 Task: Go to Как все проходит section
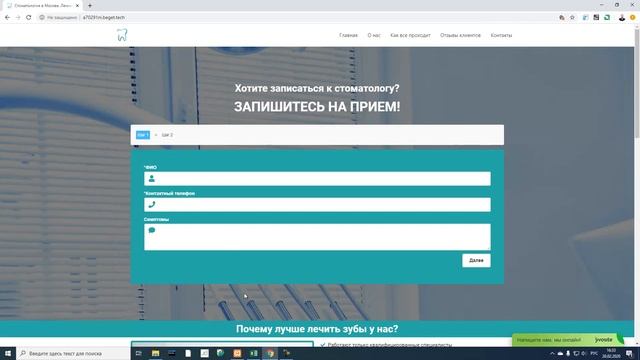[x=410, y=36]
